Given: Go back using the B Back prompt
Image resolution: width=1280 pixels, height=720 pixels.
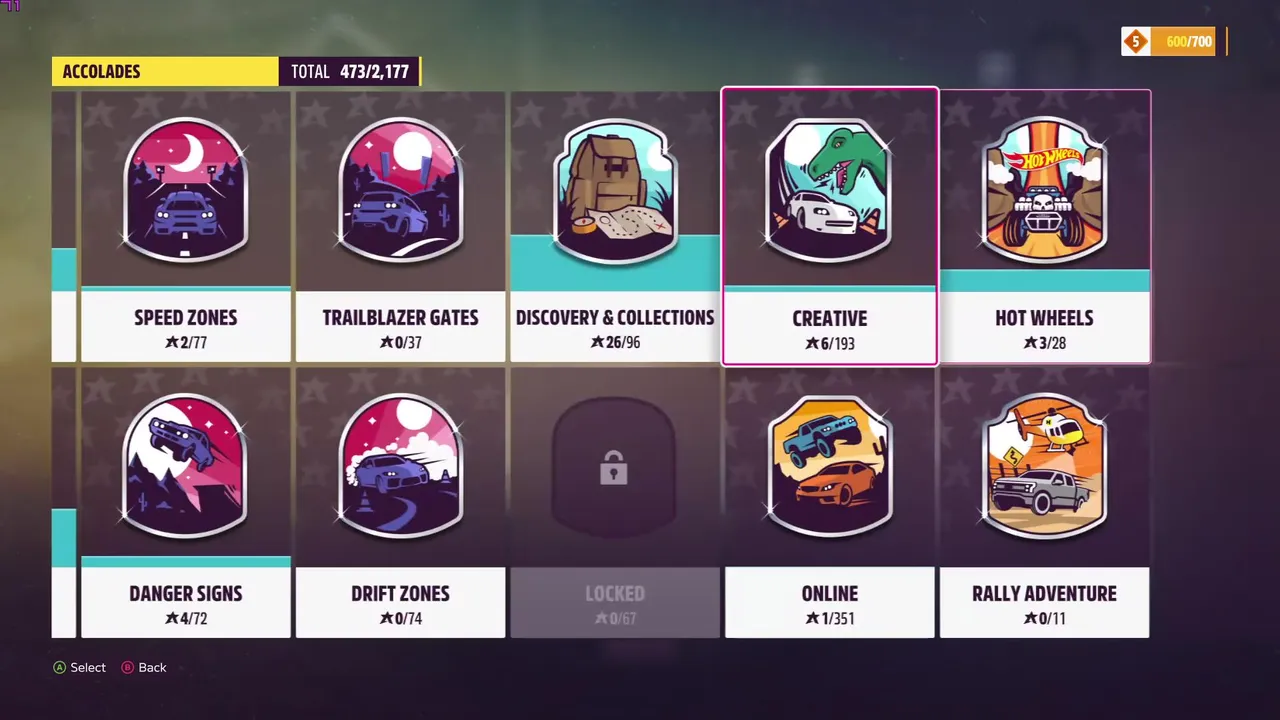Looking at the screenshot, I should pos(144,667).
